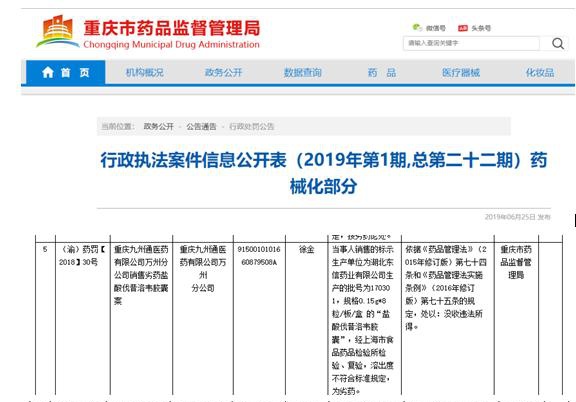Click 政务公开 in the breadcrumb
576x402 pixels.
coord(158,126)
